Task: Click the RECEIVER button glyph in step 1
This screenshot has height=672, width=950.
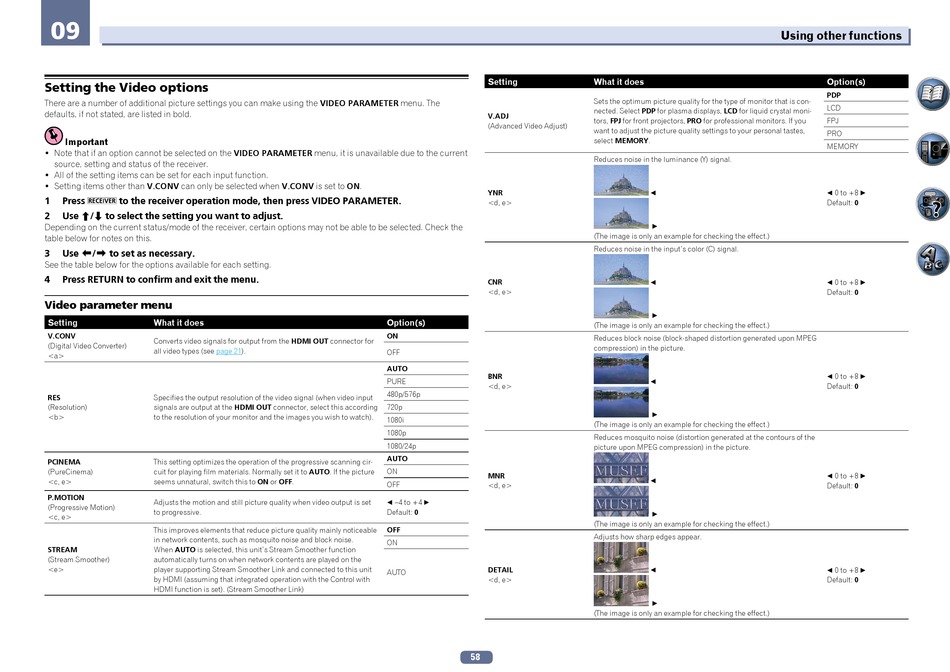Action: click(x=102, y=201)
